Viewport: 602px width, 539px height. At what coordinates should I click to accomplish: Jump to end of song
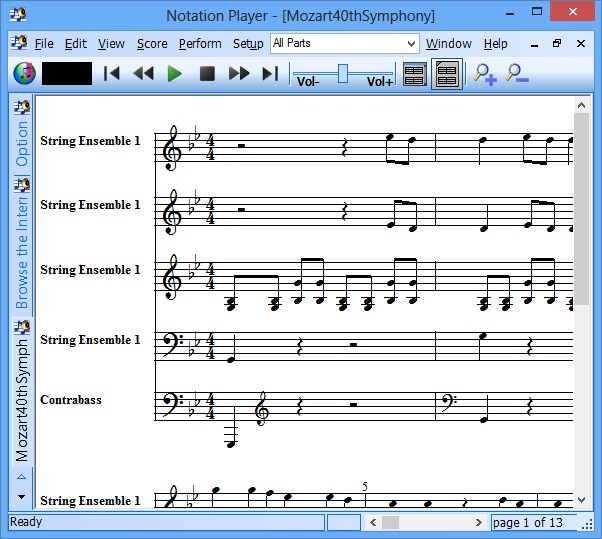[270, 73]
